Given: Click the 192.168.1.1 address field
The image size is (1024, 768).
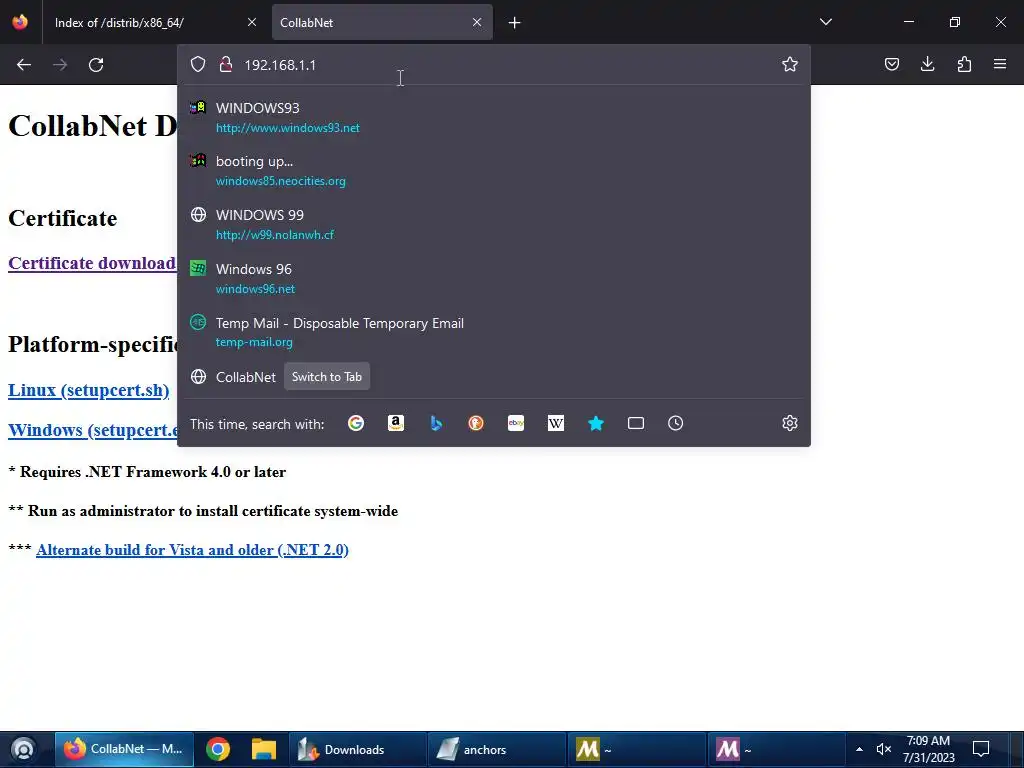Looking at the screenshot, I should (494, 65).
